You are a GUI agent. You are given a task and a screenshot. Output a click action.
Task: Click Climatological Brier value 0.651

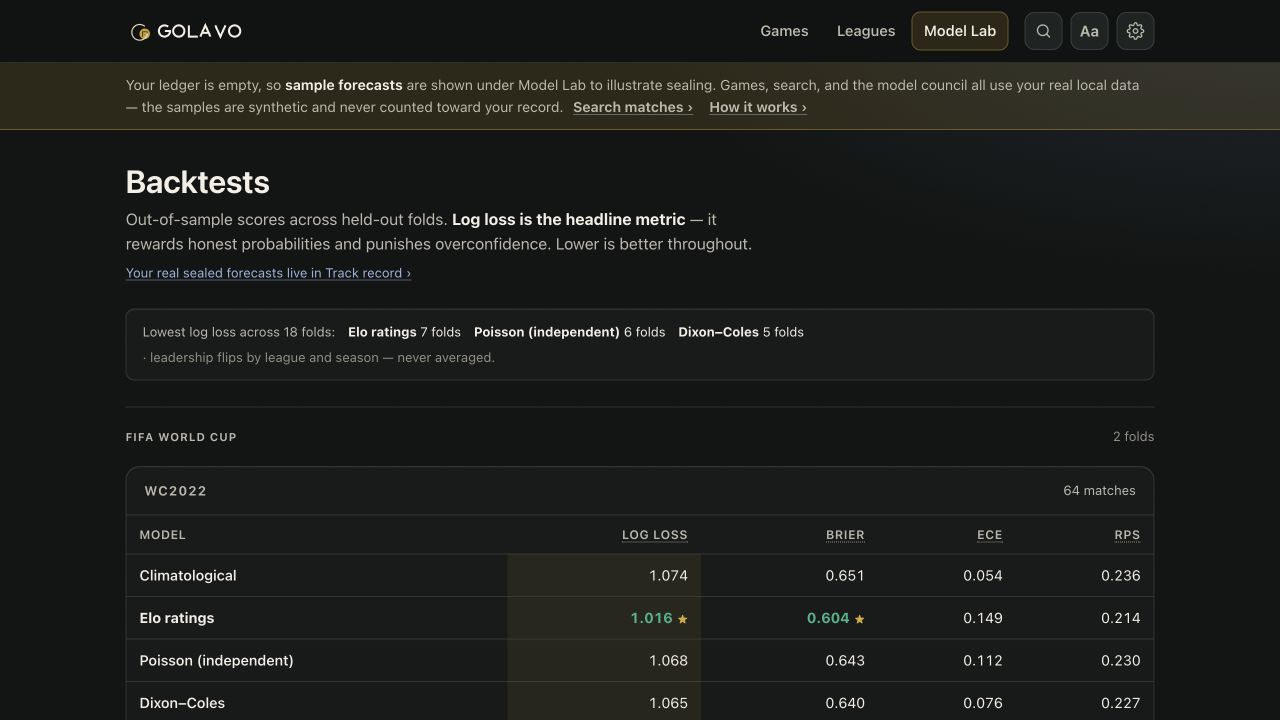tap(845, 576)
